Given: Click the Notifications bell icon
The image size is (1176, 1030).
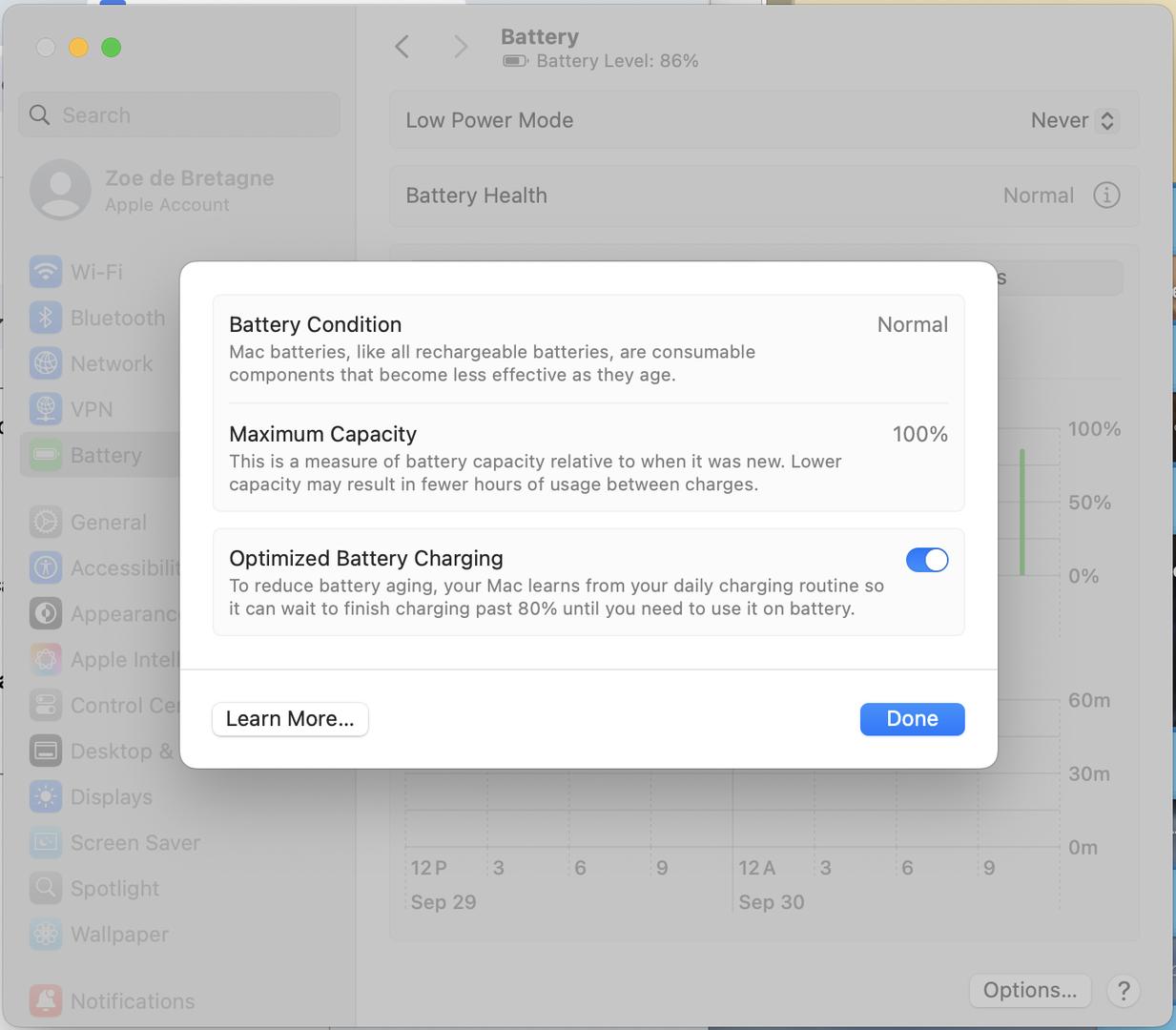Looking at the screenshot, I should pos(45,1000).
